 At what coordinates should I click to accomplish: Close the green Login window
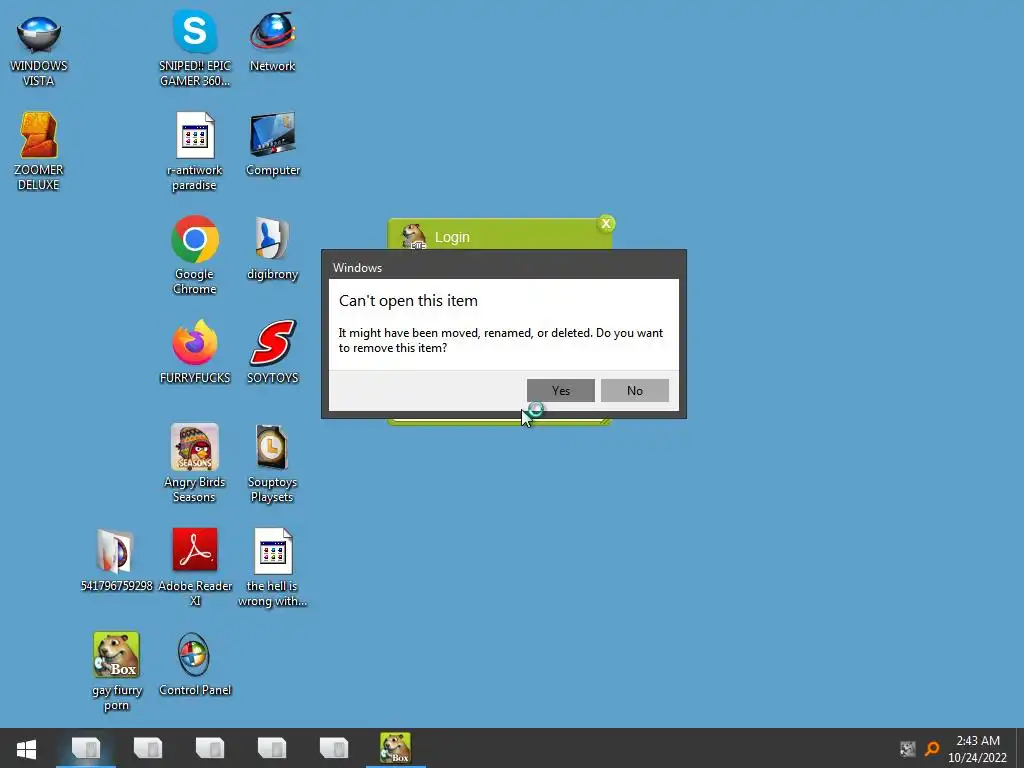(x=606, y=224)
